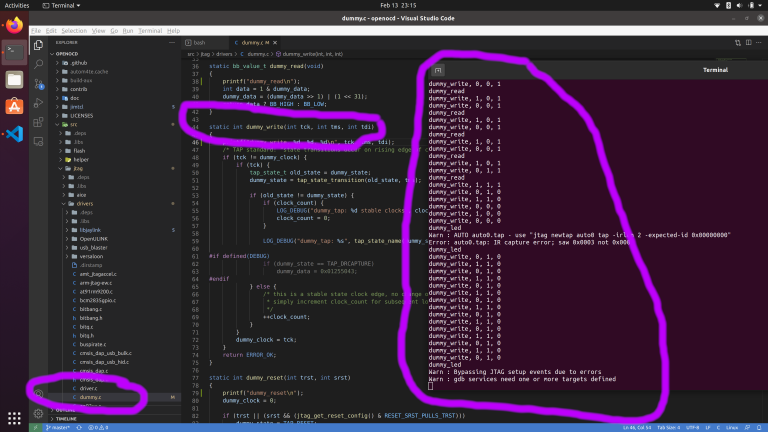This screenshot has height=432, width=768.
Task: Expand the TIMELINE section
Action: coord(66,419)
